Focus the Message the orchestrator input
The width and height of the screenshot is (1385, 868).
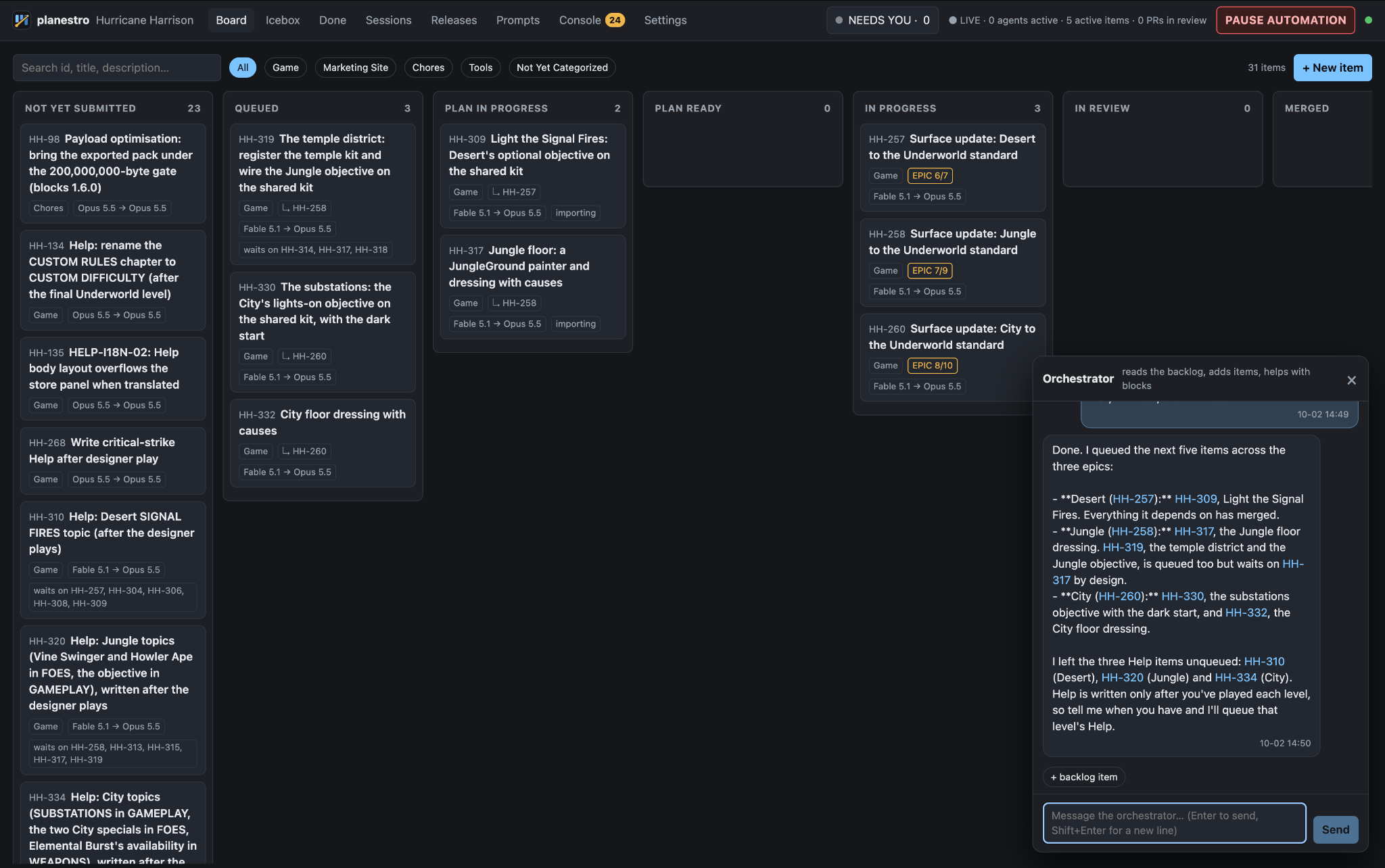[1174, 823]
